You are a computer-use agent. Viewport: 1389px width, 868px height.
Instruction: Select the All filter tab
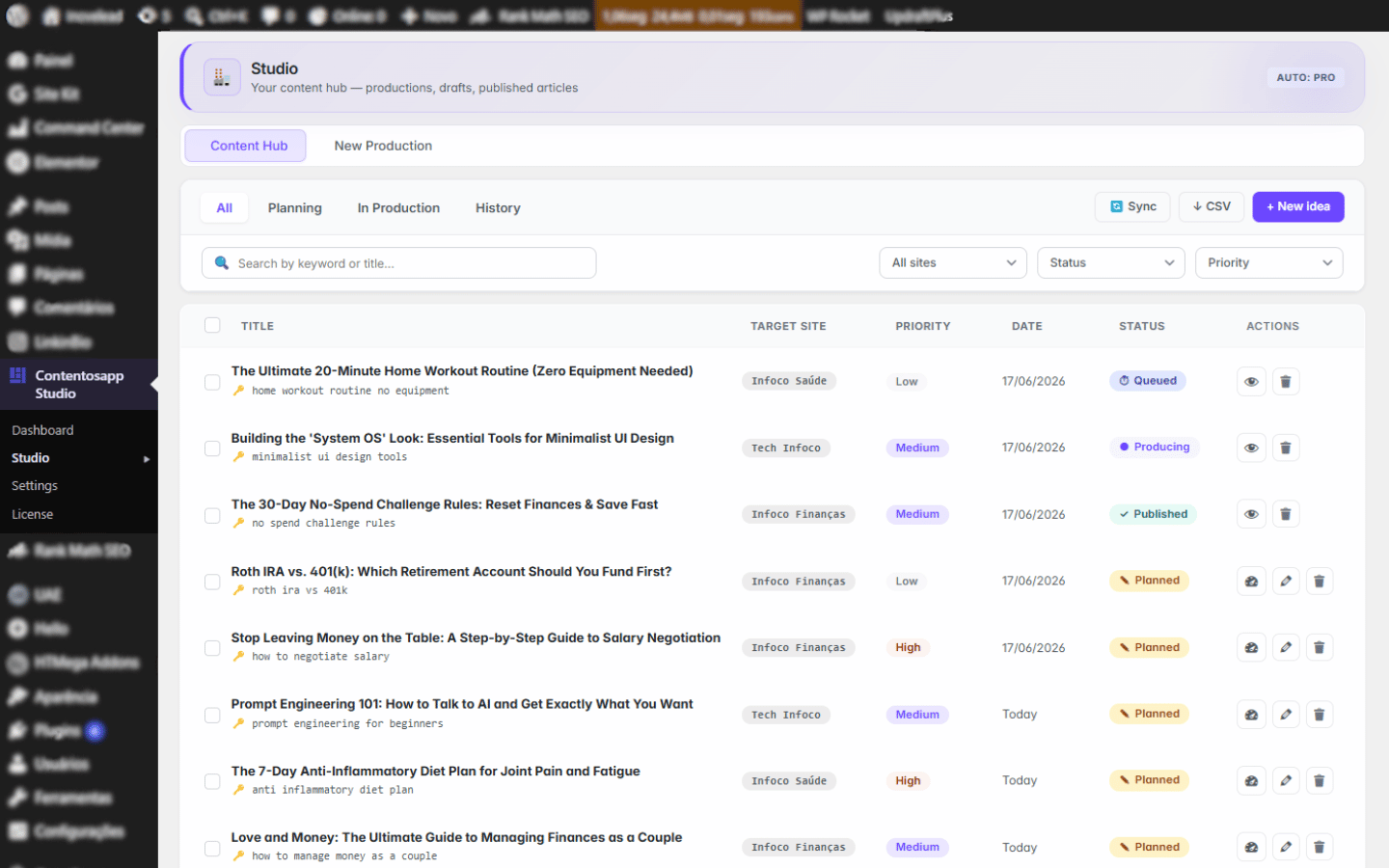pos(225,208)
